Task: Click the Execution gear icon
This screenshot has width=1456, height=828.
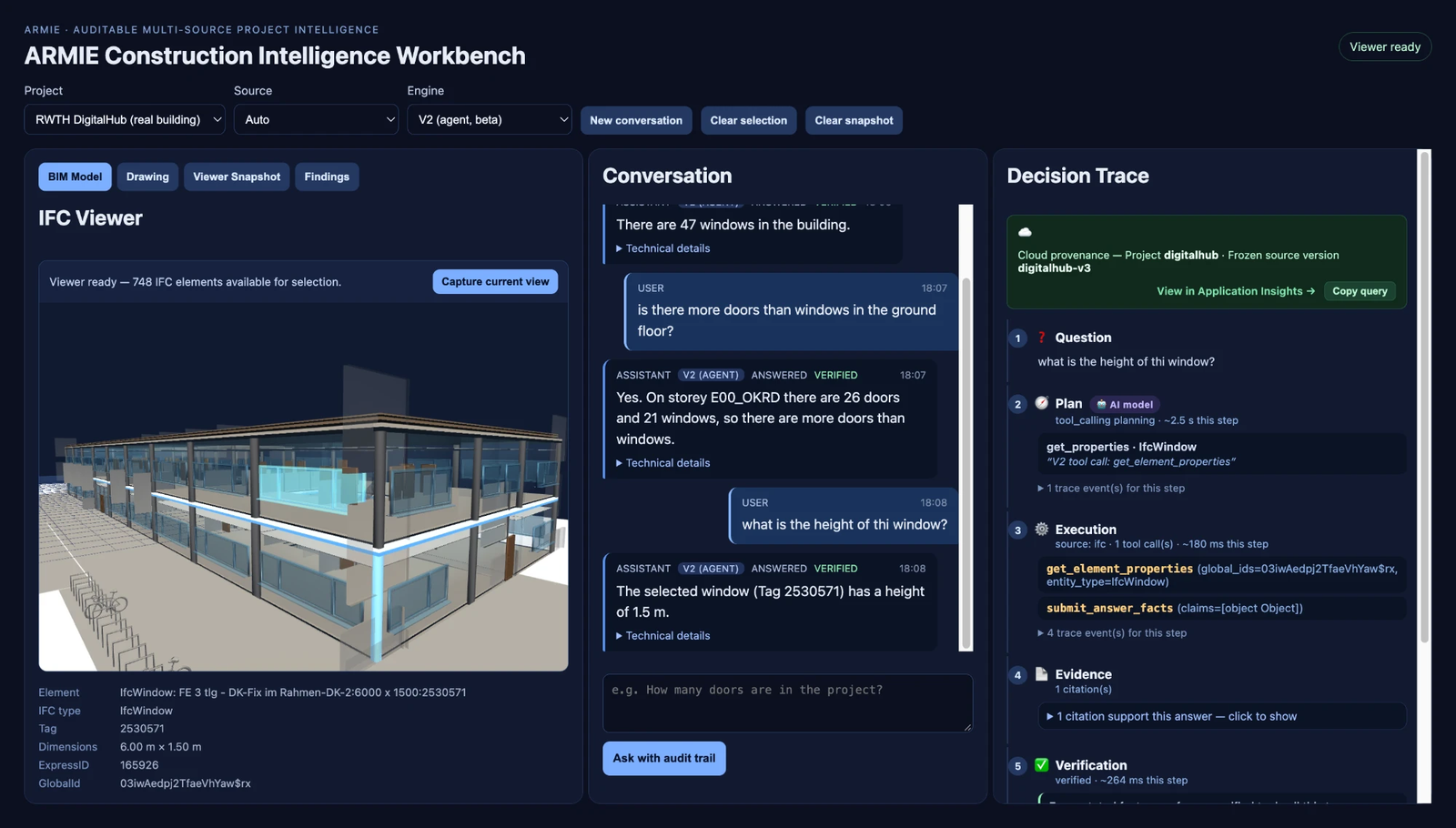Action: coord(1042,529)
